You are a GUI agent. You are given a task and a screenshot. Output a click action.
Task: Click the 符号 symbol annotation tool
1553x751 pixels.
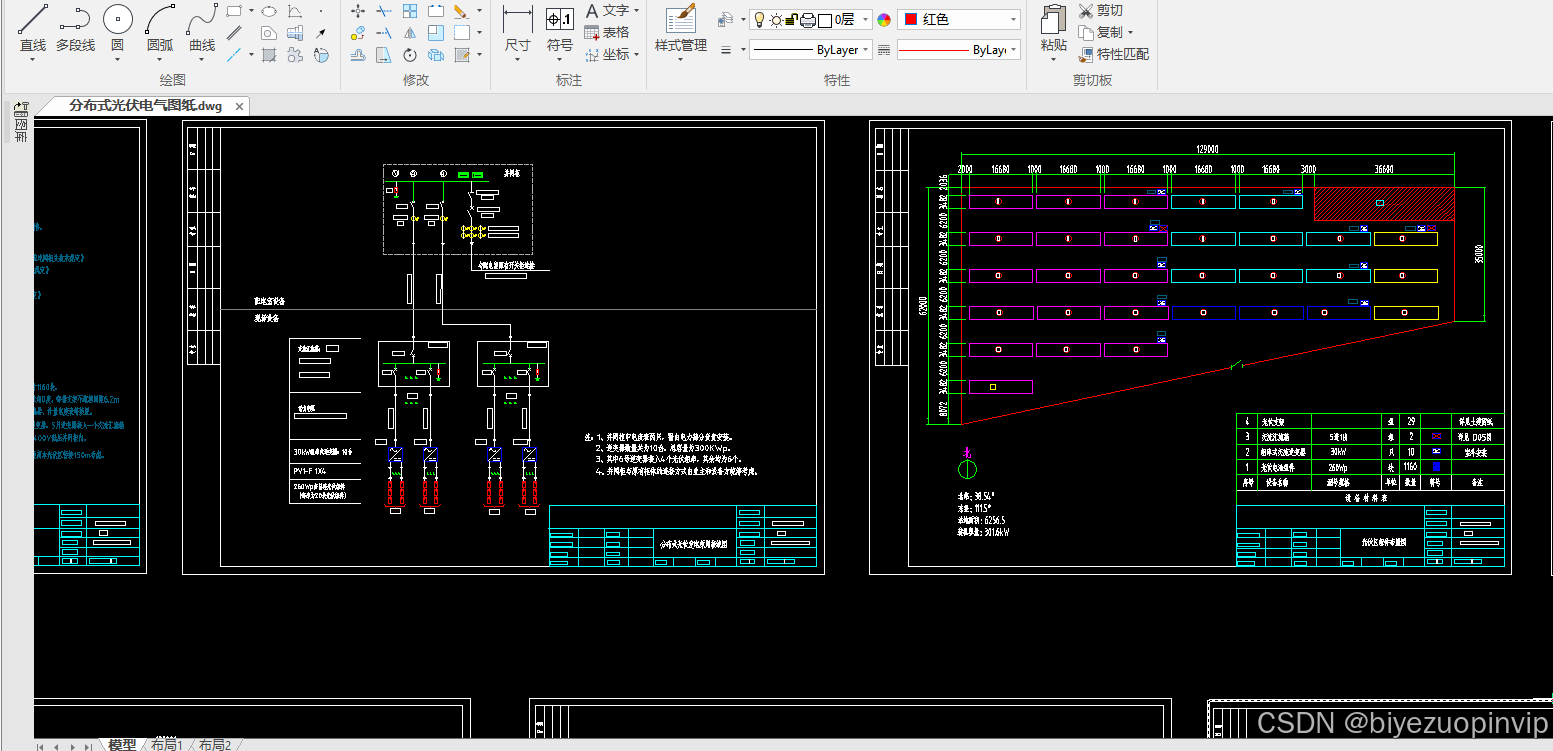coord(559,29)
